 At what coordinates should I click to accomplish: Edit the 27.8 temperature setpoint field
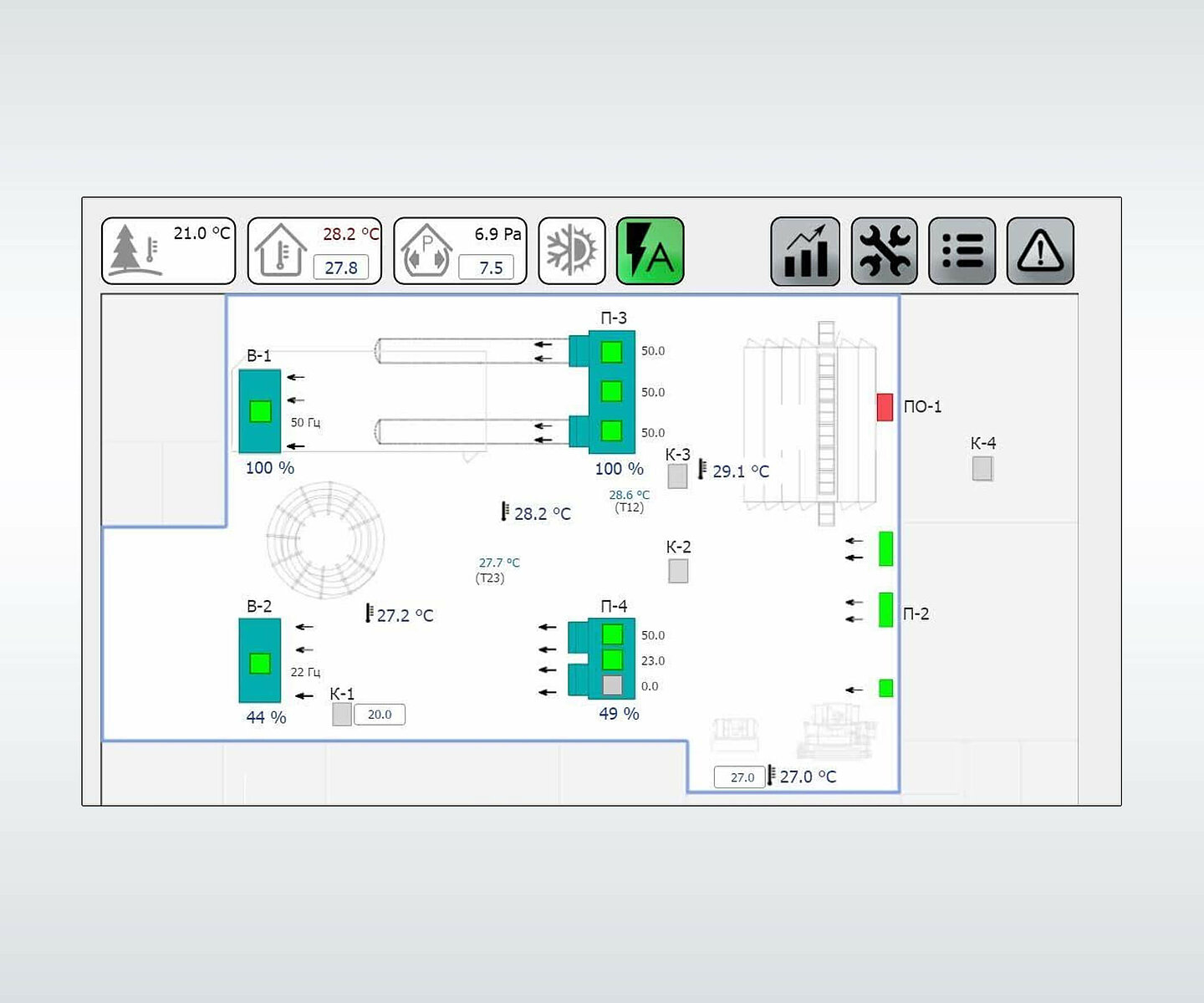click(x=341, y=267)
